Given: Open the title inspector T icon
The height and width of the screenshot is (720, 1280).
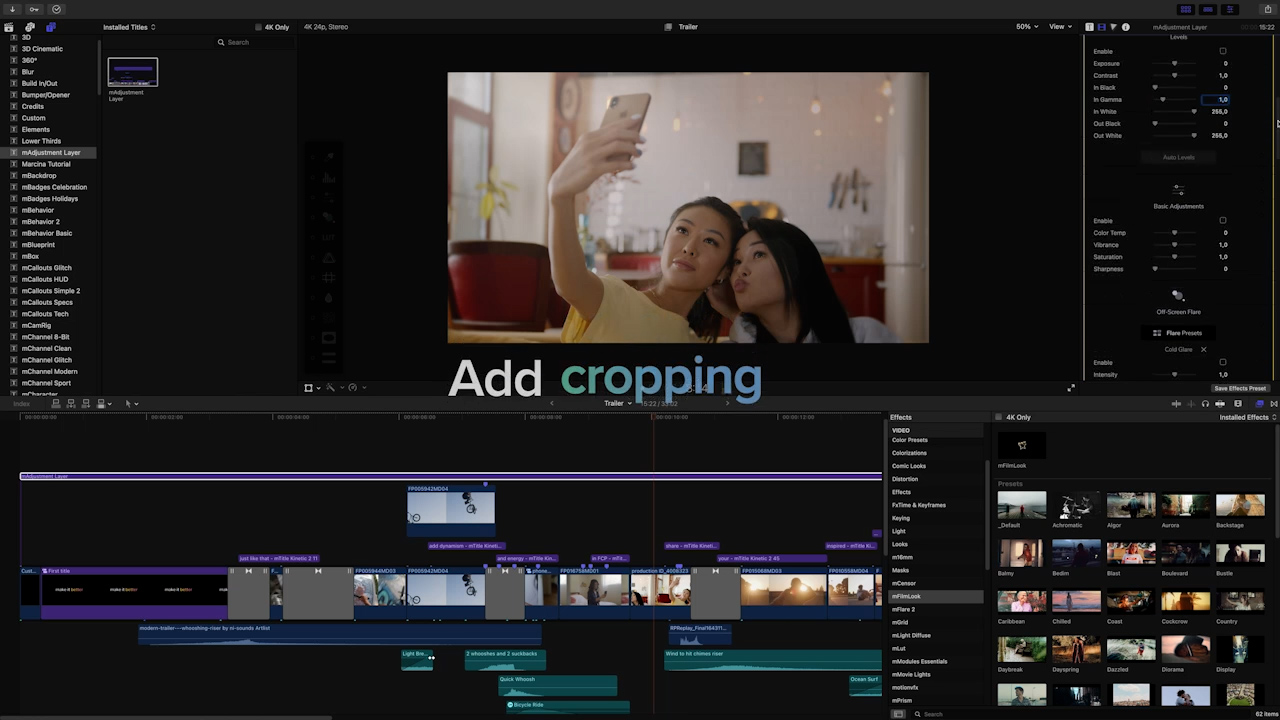Looking at the screenshot, I should (1089, 27).
